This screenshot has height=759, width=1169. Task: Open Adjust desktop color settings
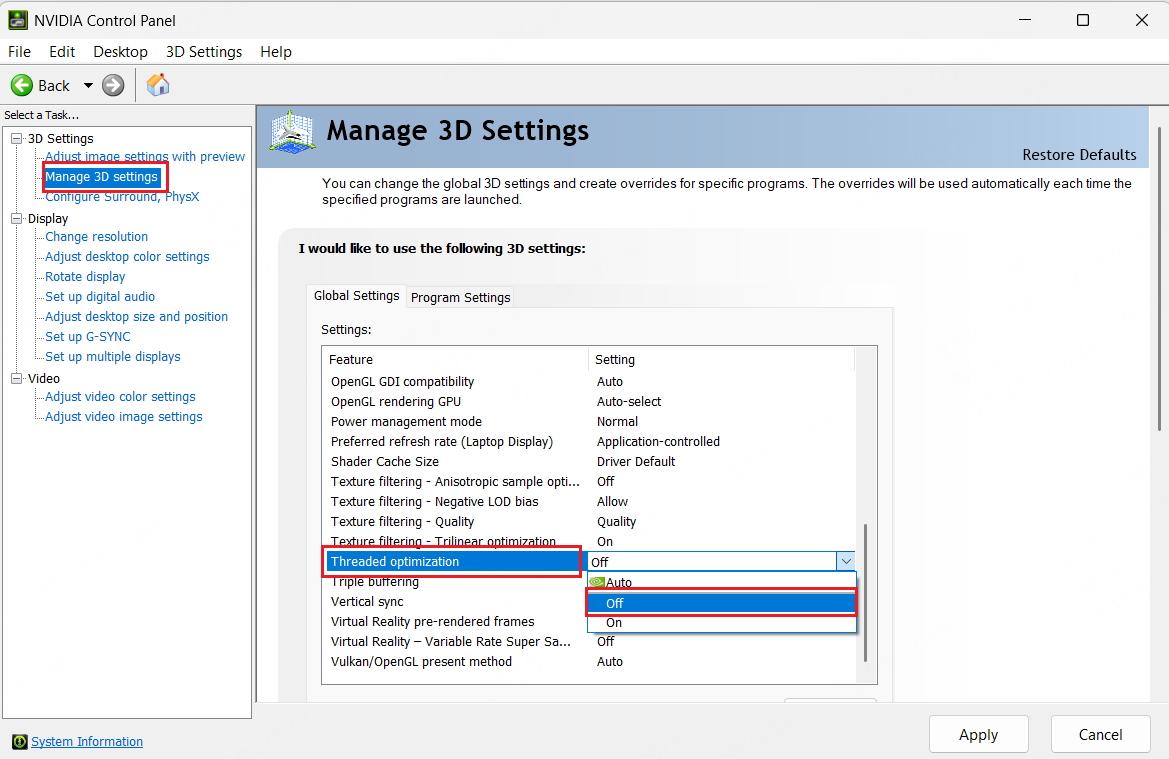tap(127, 256)
